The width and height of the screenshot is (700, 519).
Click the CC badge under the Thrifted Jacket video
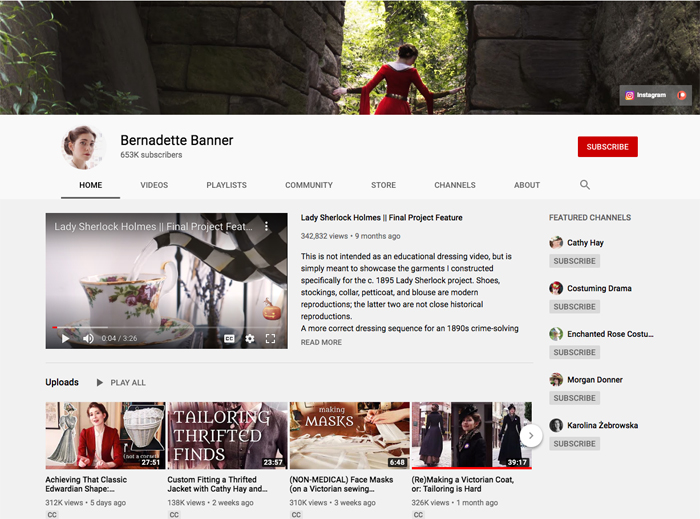click(x=174, y=515)
